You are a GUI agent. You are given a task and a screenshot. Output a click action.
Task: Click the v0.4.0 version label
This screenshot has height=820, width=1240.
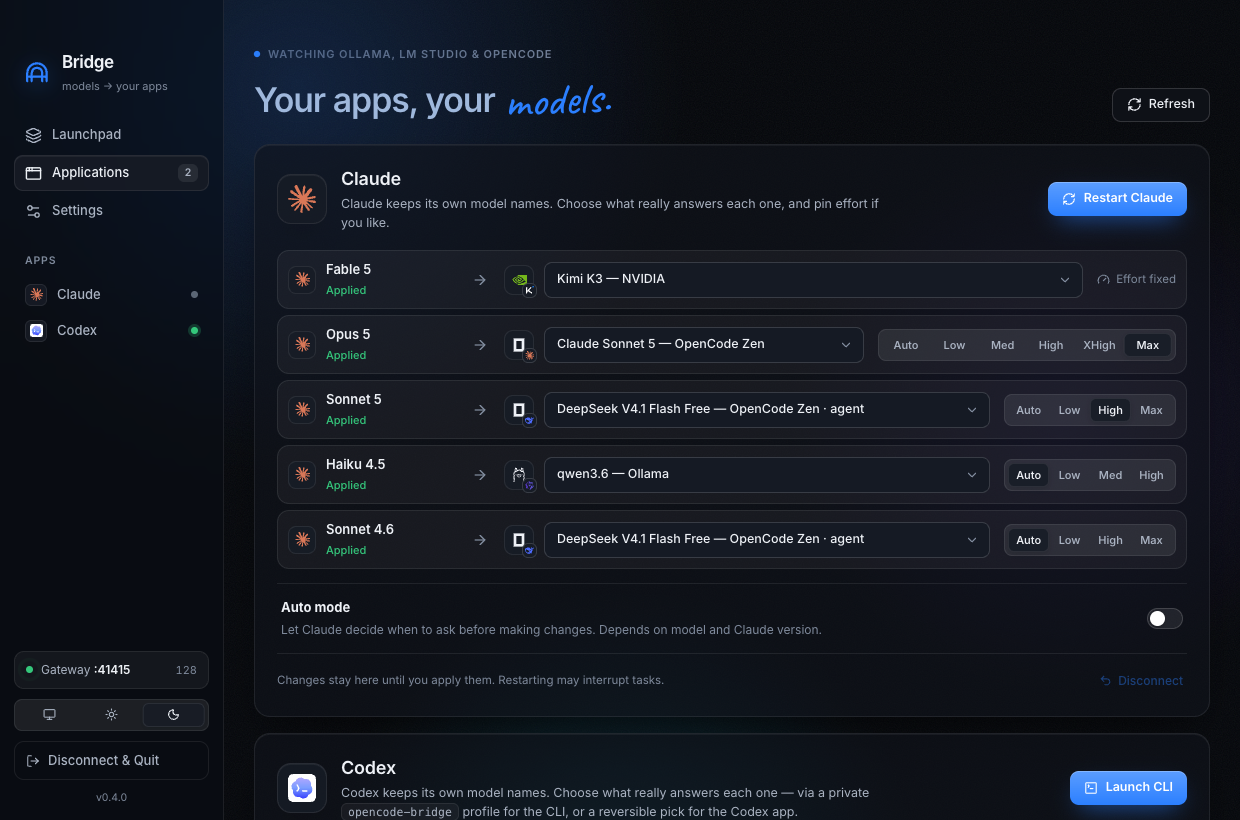(111, 797)
